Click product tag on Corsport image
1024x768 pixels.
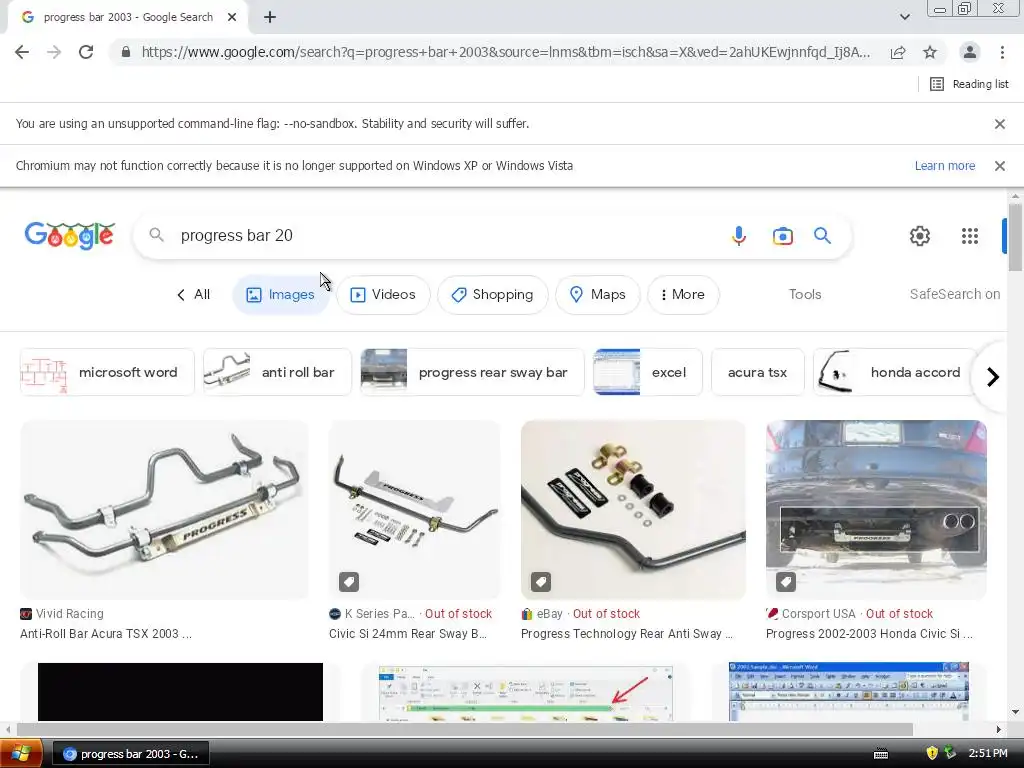tap(786, 581)
